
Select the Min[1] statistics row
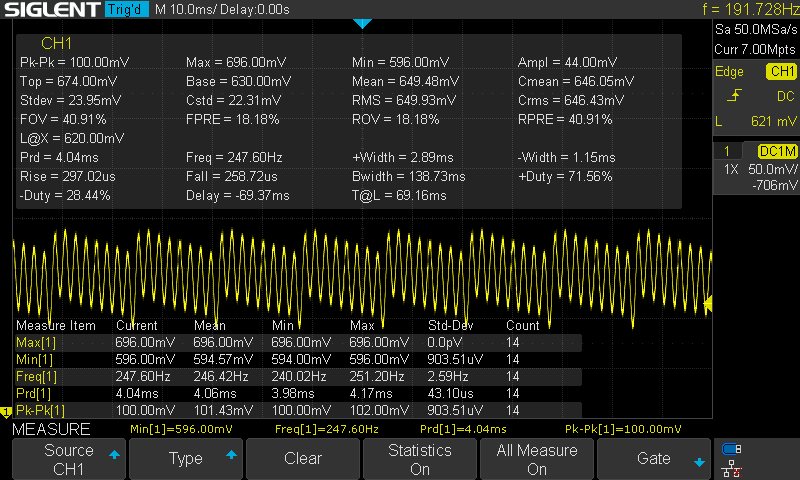tap(298, 360)
